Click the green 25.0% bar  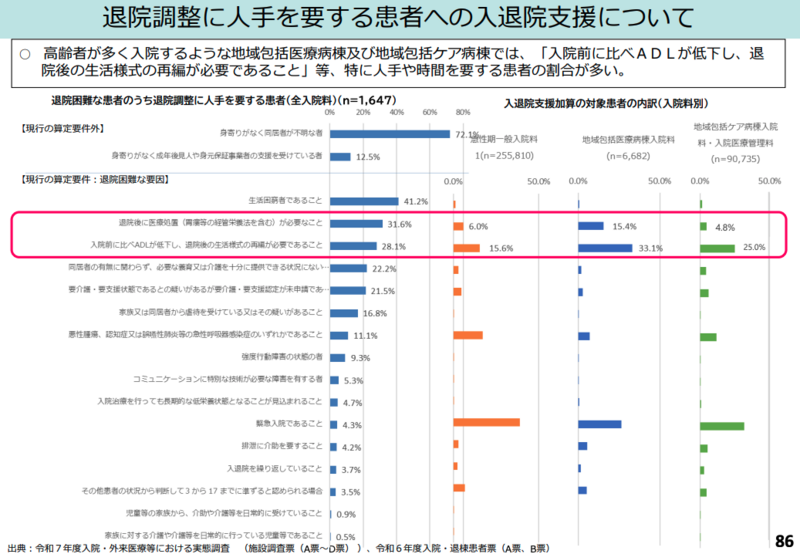tap(718, 247)
